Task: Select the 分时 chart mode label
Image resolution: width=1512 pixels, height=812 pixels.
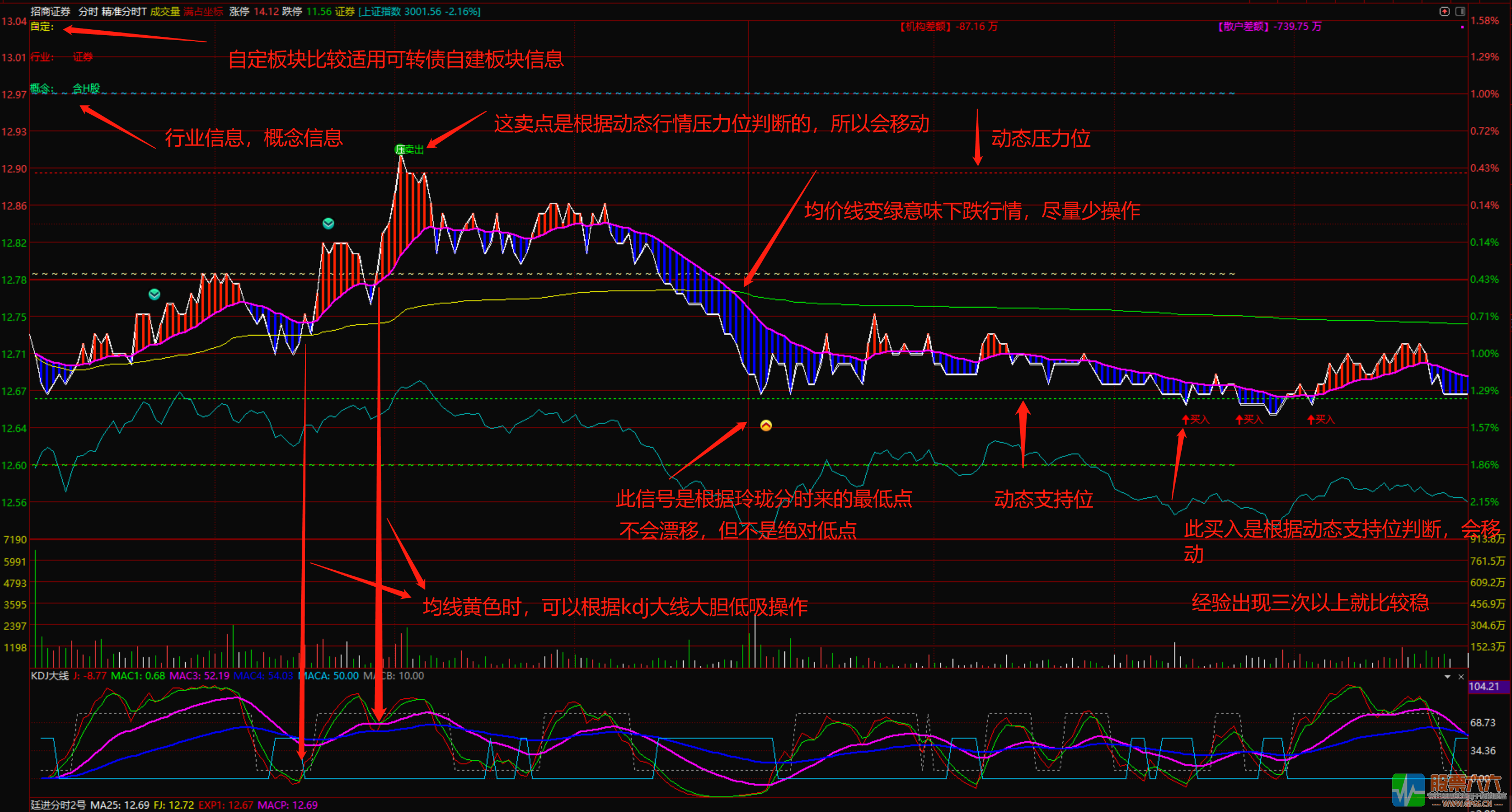Action: tap(88, 11)
